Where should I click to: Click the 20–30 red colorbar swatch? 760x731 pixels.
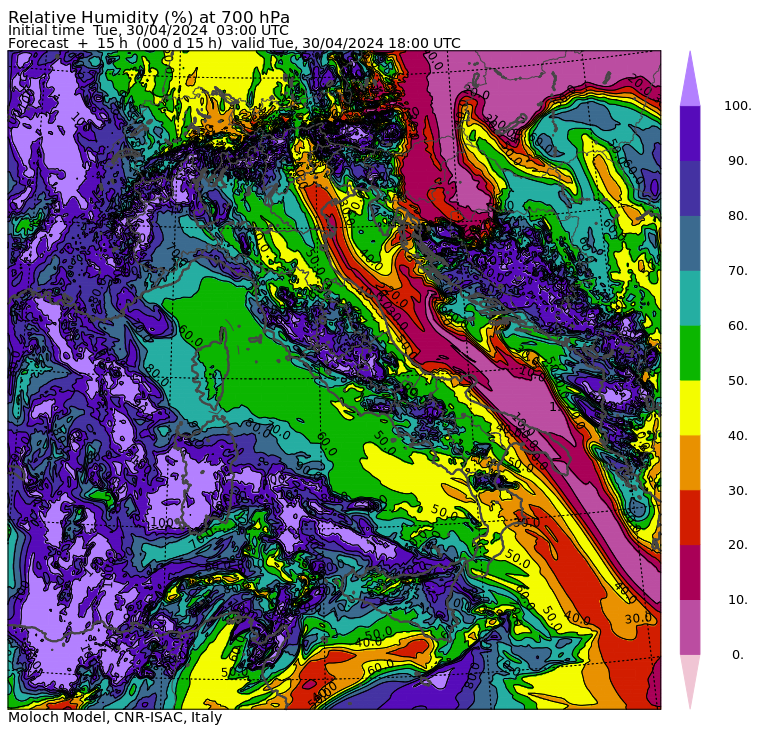pyautogui.click(x=690, y=518)
